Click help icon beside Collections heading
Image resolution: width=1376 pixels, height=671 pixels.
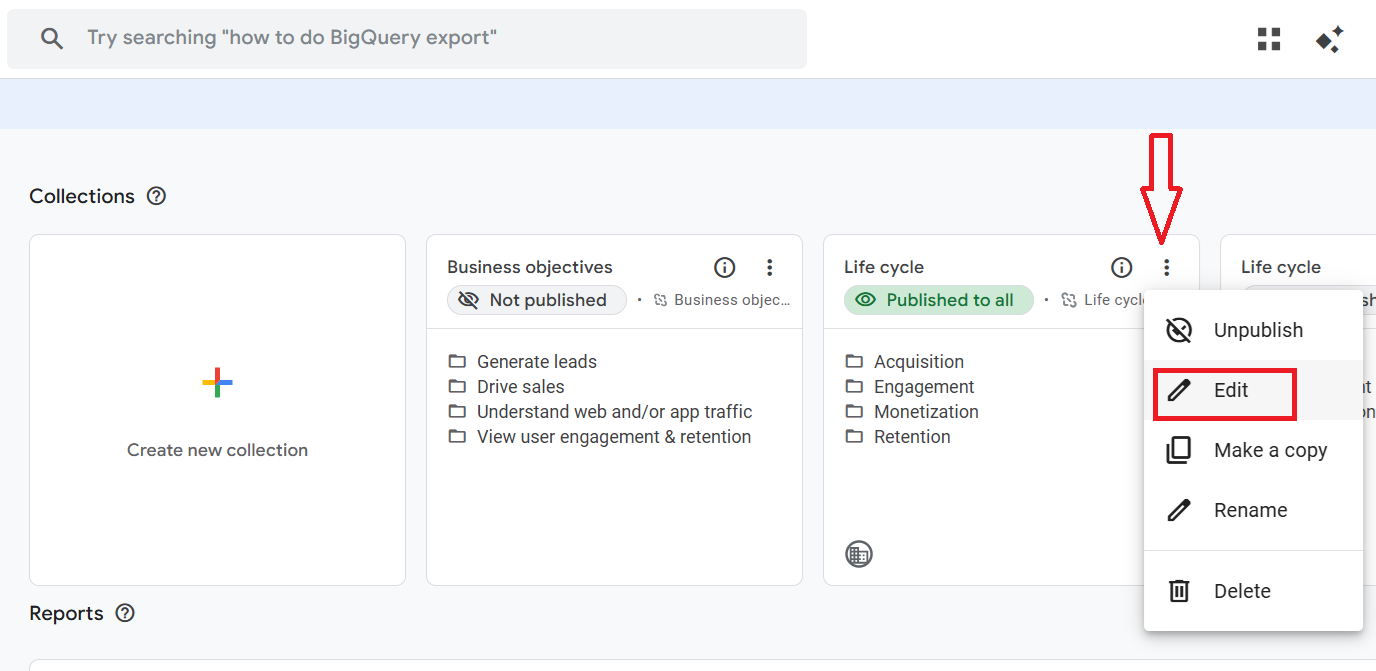pyautogui.click(x=156, y=196)
